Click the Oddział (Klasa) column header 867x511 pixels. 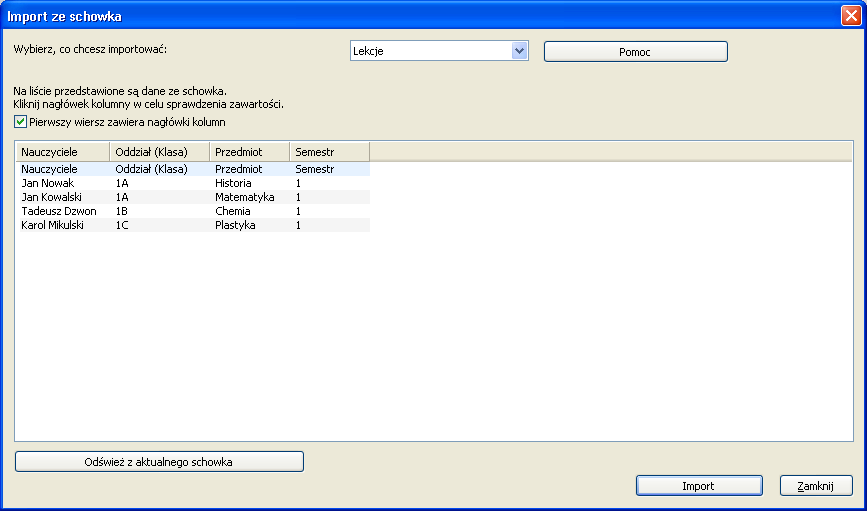point(159,151)
